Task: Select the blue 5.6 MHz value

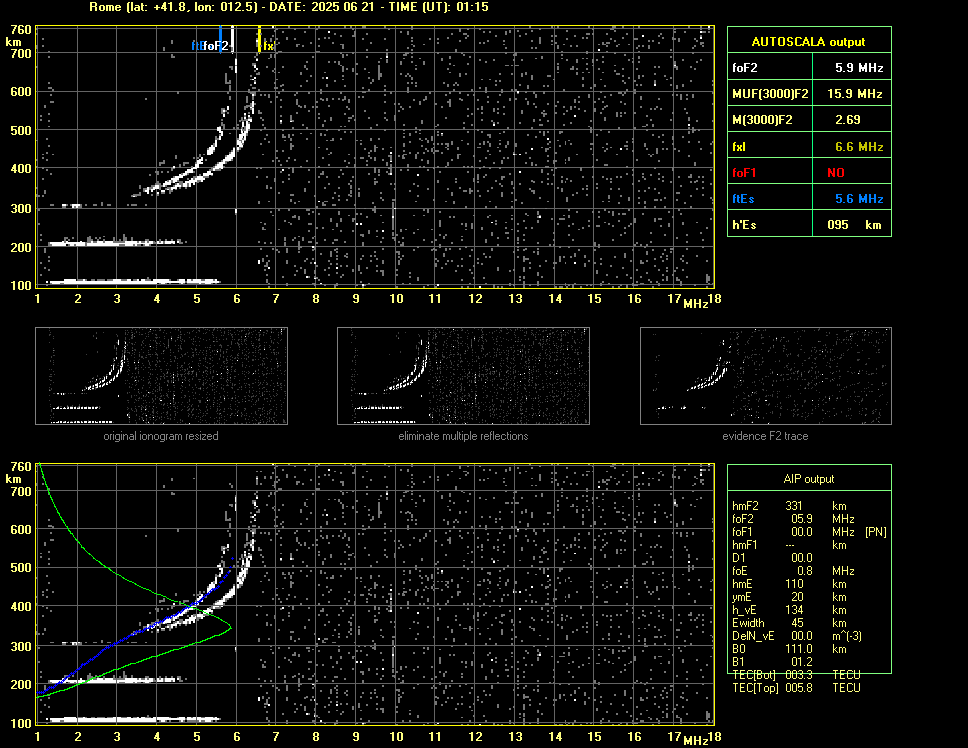Action: pyautogui.click(x=859, y=199)
